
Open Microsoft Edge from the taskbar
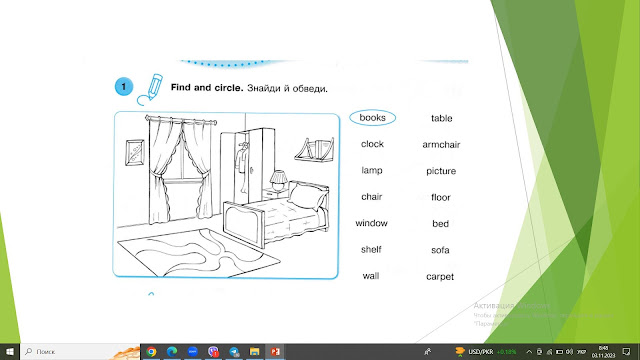point(172,351)
